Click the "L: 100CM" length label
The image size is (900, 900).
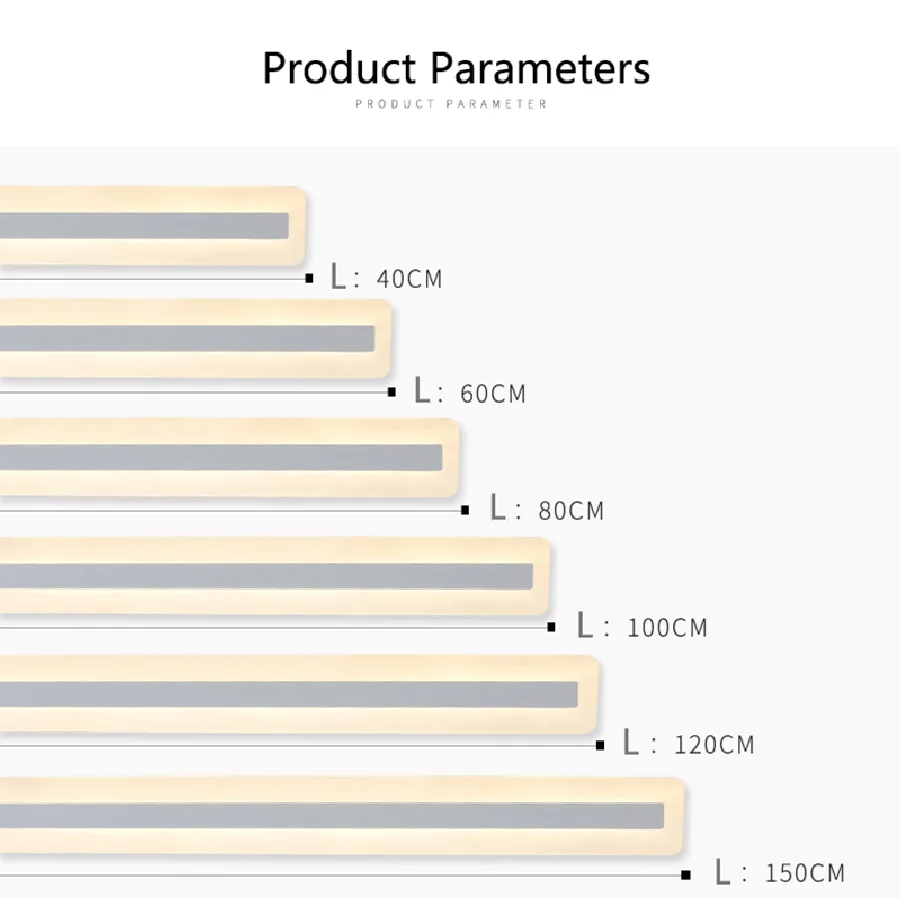point(642,627)
